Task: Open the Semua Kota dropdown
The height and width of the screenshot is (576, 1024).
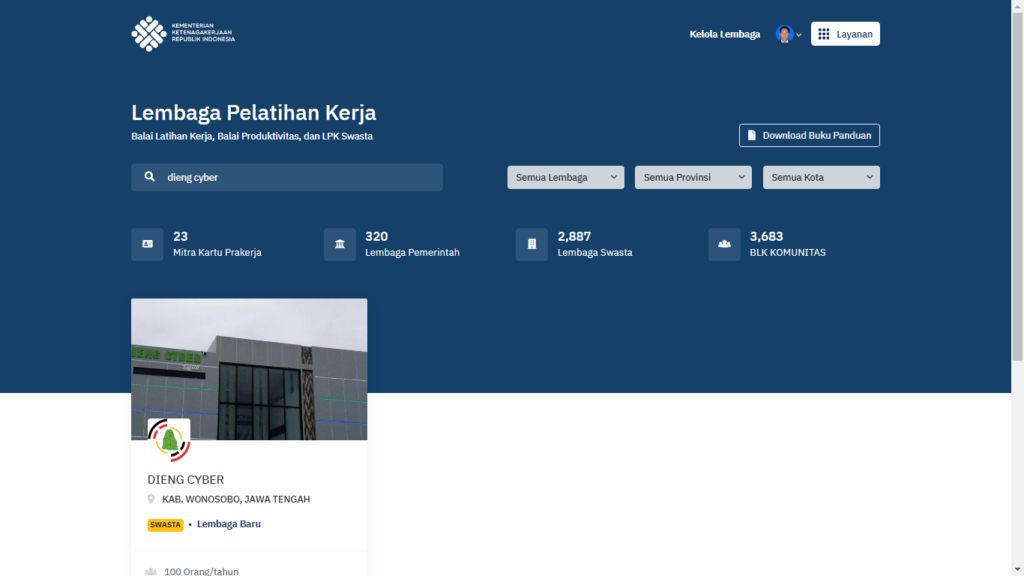Action: pyautogui.click(x=820, y=177)
